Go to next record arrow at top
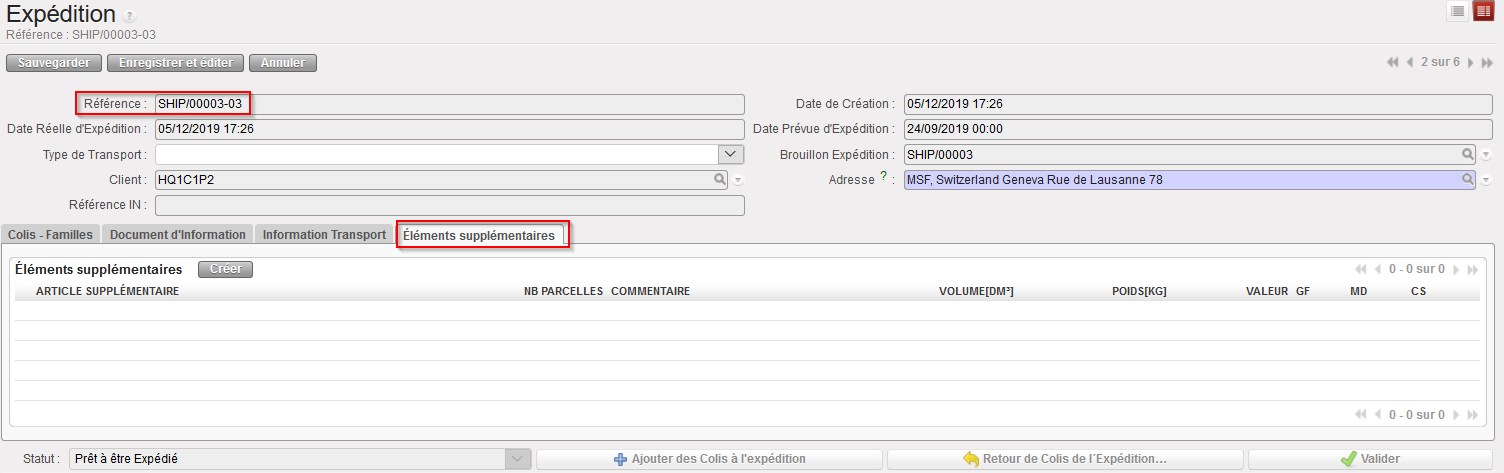This screenshot has height=473, width=1504. (x=1471, y=62)
